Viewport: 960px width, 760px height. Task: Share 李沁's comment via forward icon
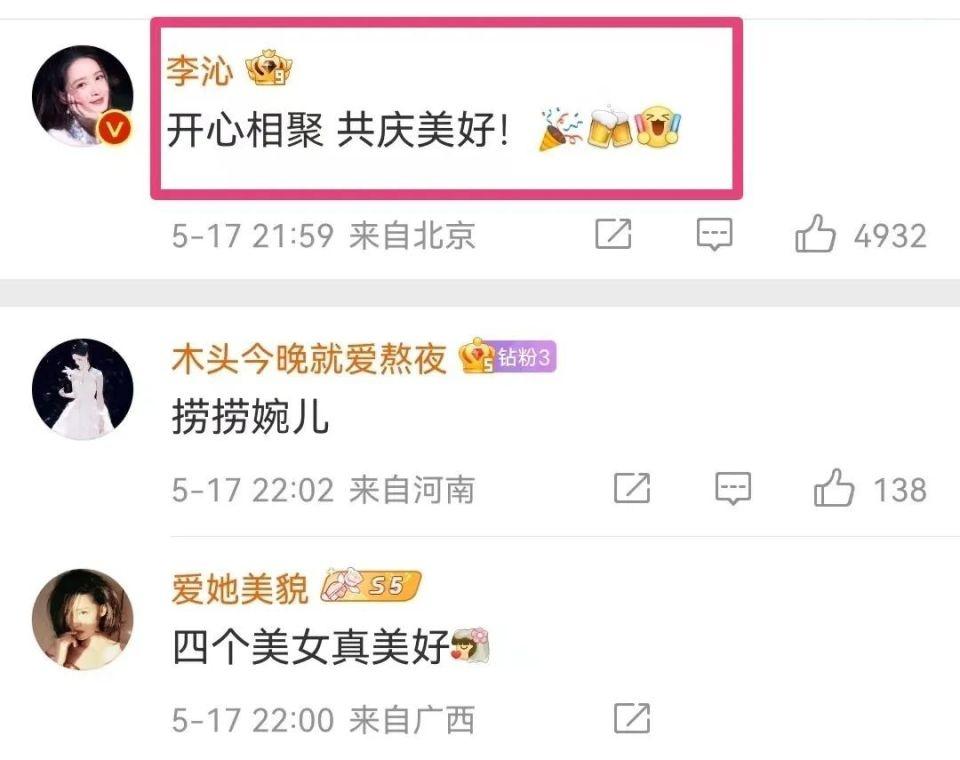coord(613,233)
